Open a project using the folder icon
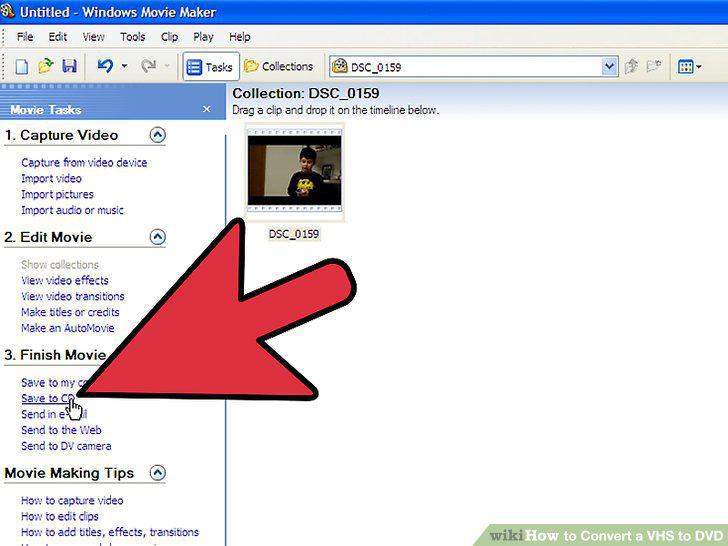This screenshot has height=546, width=728. click(46, 66)
